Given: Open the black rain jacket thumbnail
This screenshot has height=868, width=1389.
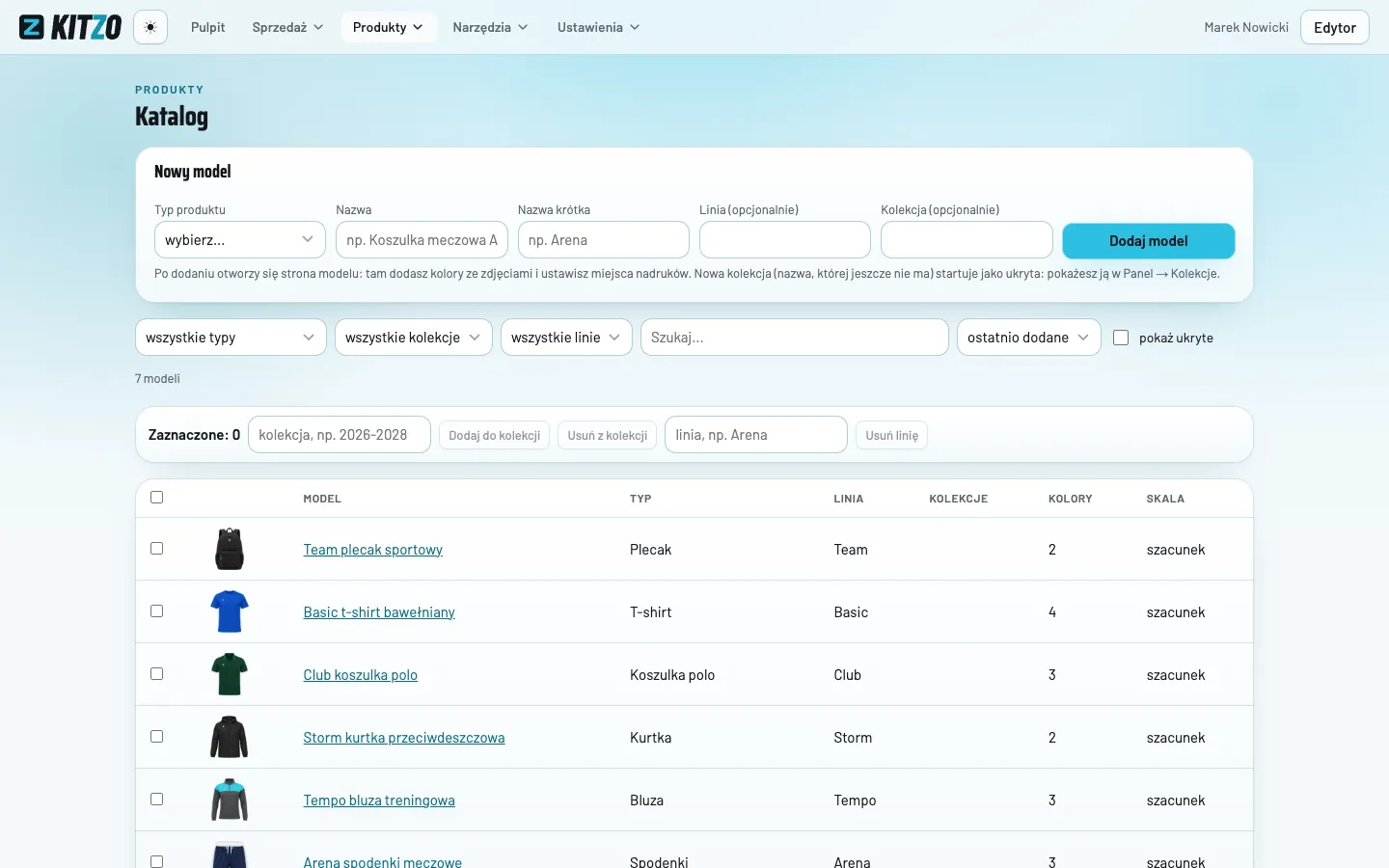Looking at the screenshot, I should 230,737.
